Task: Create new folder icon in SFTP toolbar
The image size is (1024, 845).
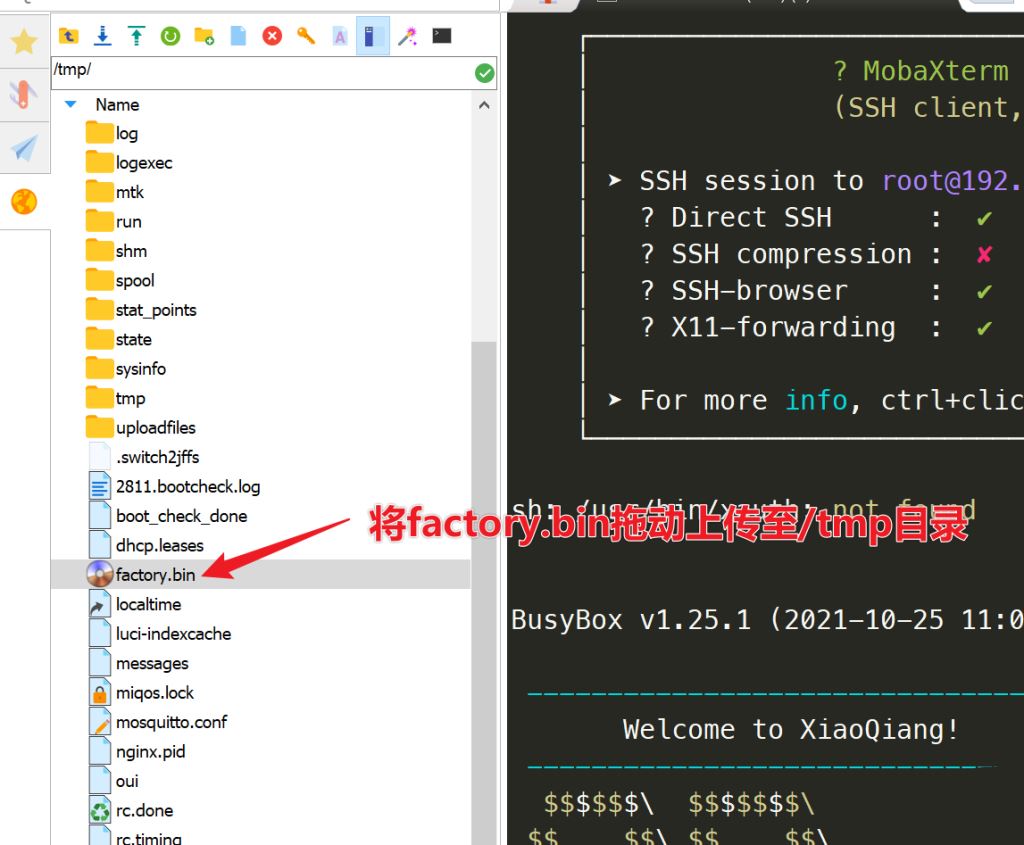Action: coord(204,35)
